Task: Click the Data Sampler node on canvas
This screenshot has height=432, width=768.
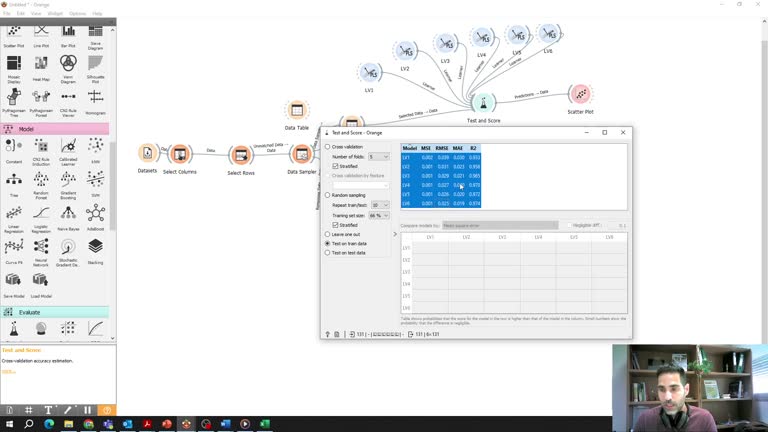Action: (301, 154)
